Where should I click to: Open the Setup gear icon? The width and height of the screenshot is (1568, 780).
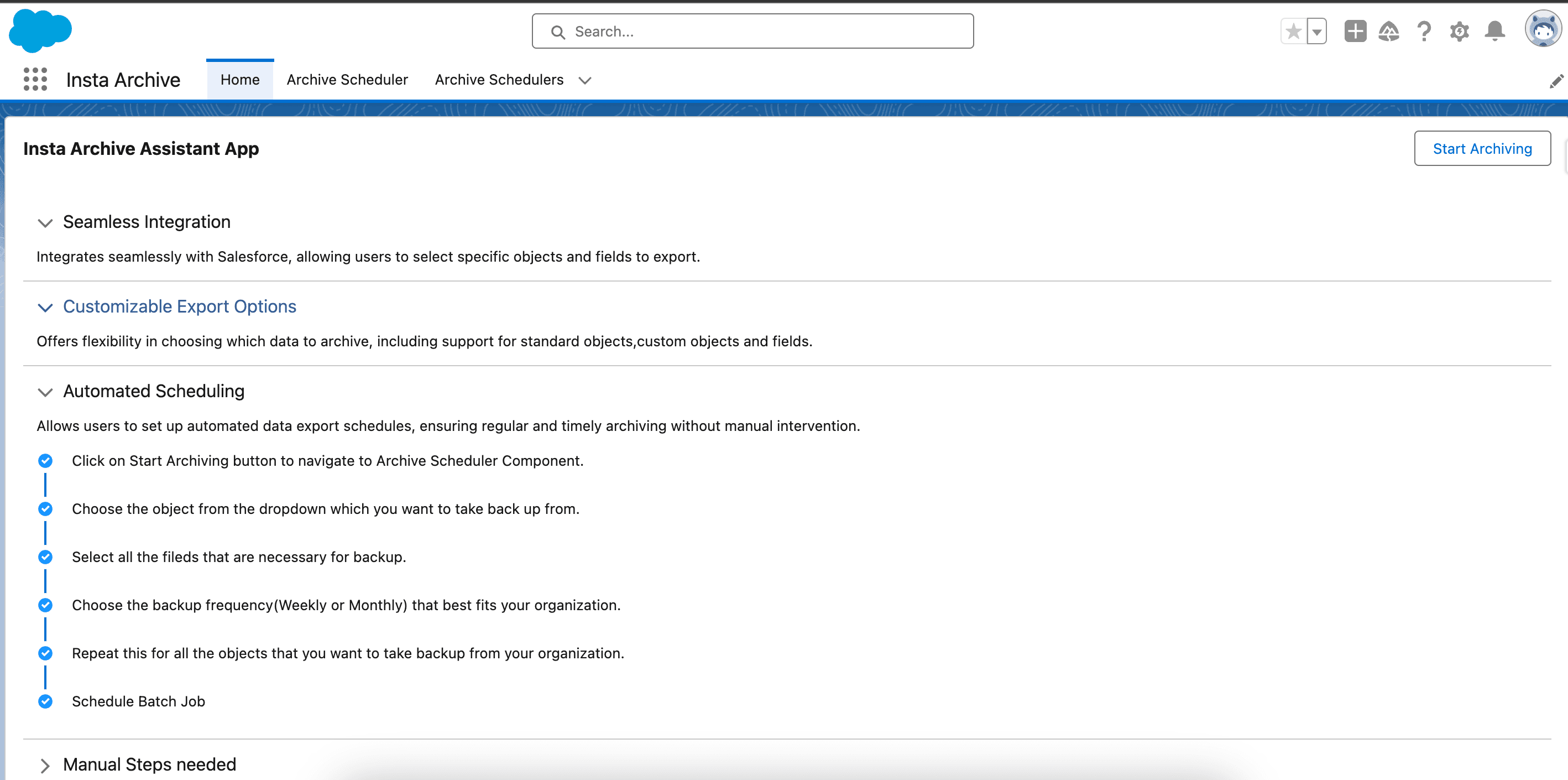1459,31
